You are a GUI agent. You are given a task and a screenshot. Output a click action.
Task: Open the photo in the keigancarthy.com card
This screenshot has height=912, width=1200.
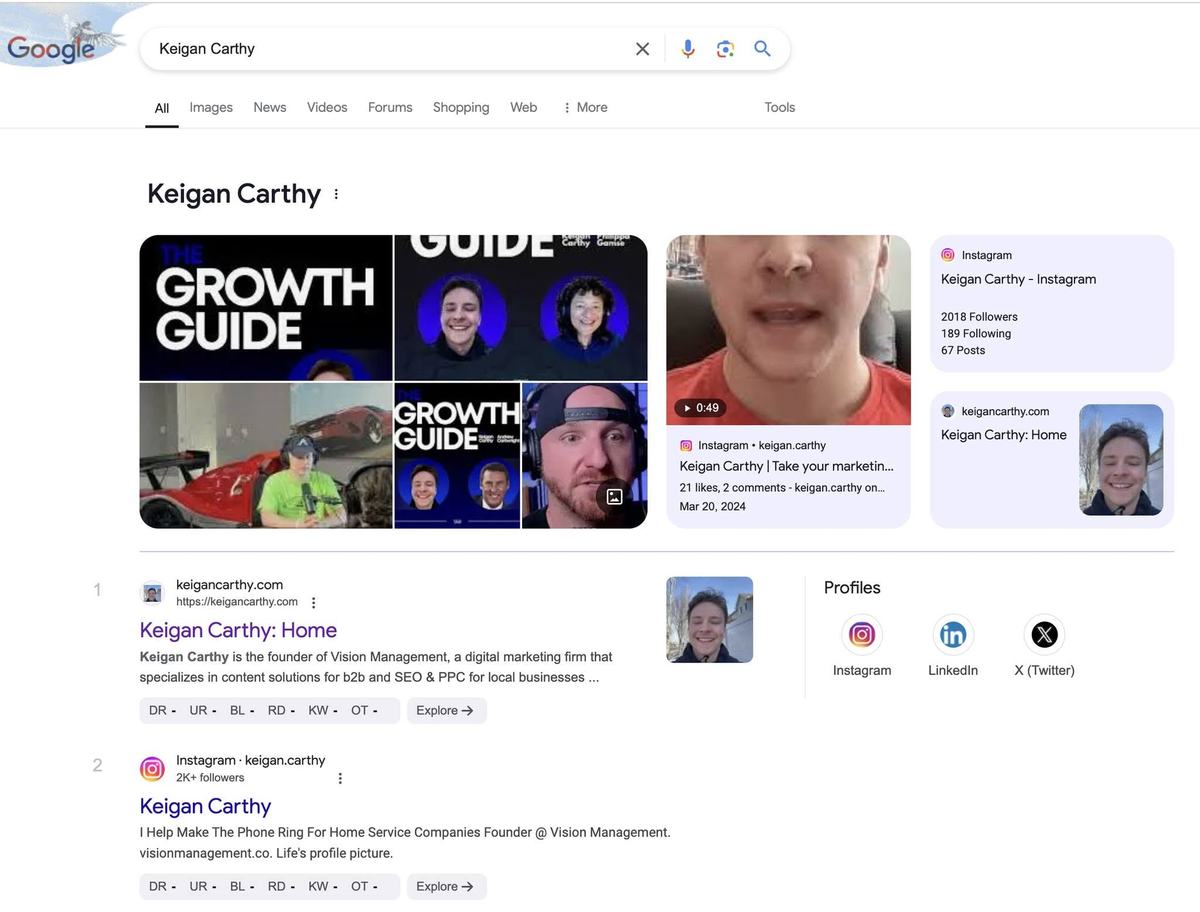click(1121, 460)
